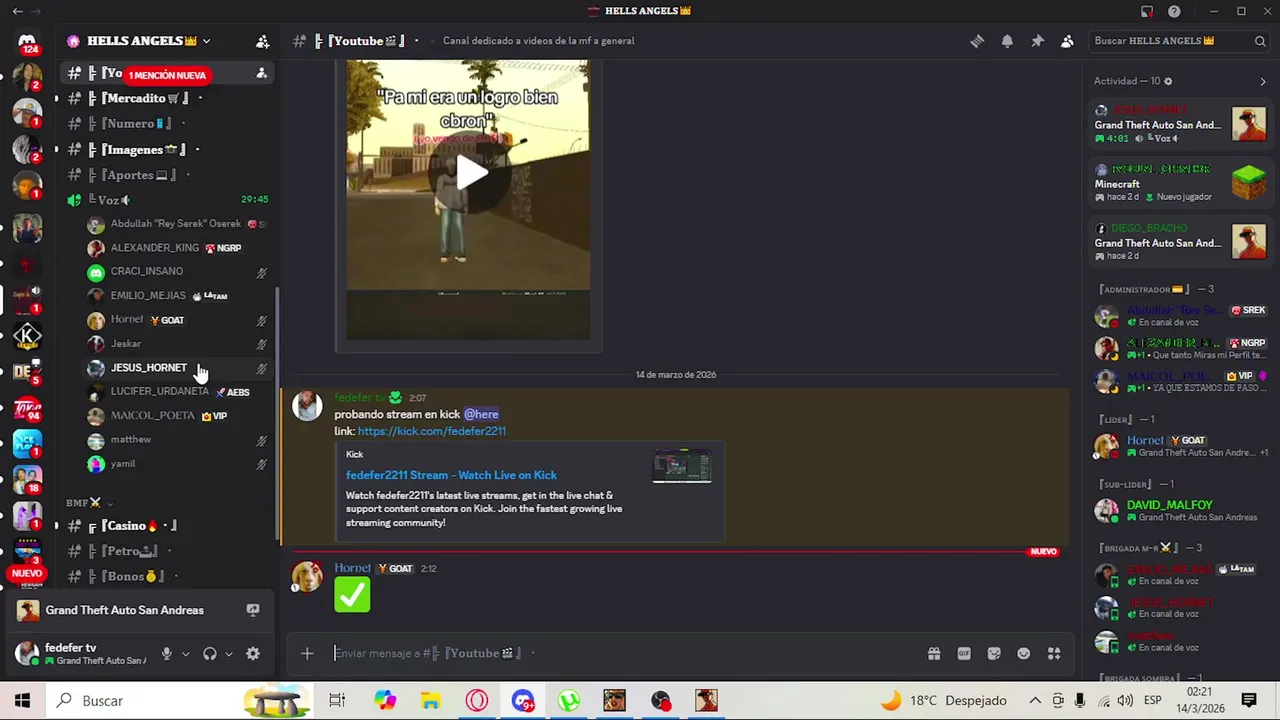Open the inbox icon in title bar
The height and width of the screenshot is (720, 1280).
(x=1147, y=11)
